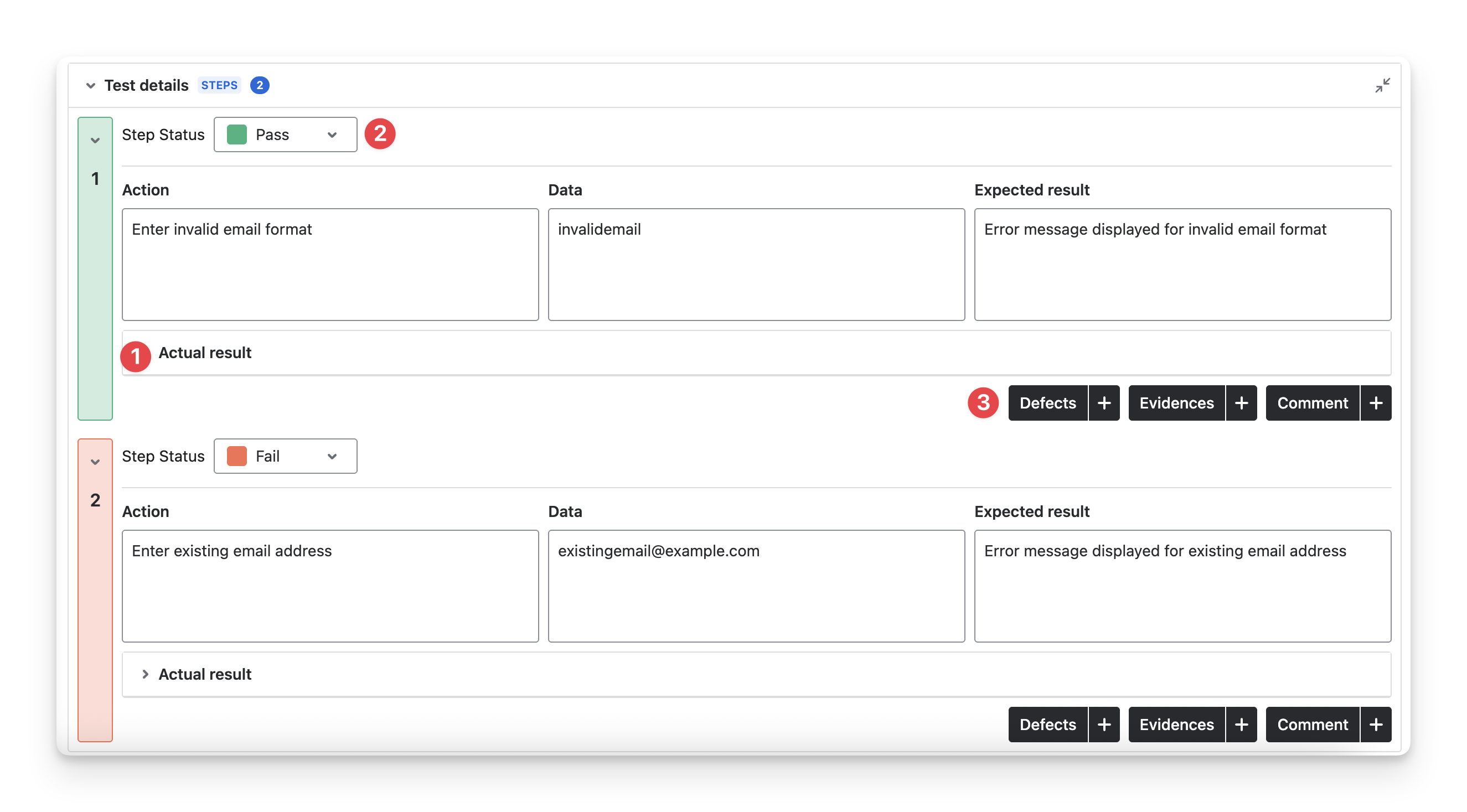Click the step 1 Action text field
Viewport: 1467px width, 812px height.
(x=330, y=265)
